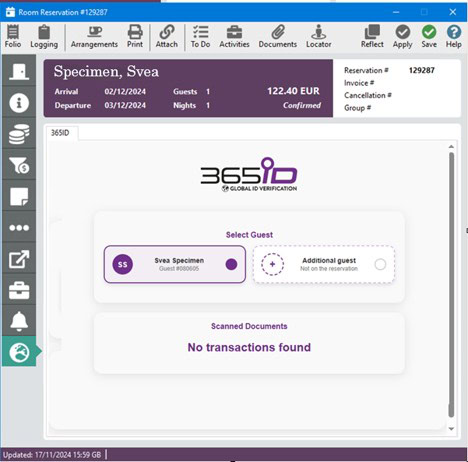
Task: Click the departure date 03/12/2024
Action: pos(125,105)
